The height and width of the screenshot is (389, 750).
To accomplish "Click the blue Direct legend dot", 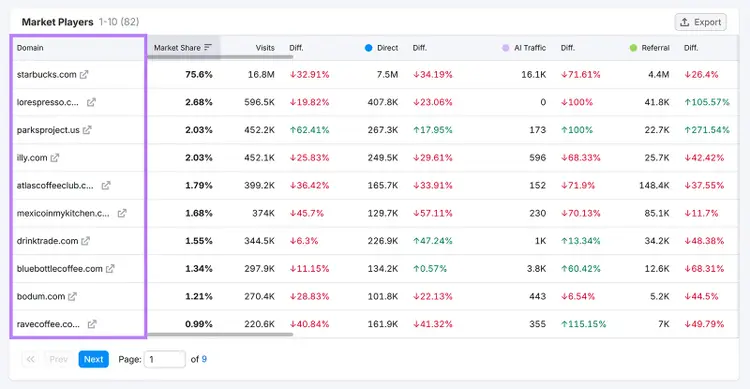I will coord(368,48).
